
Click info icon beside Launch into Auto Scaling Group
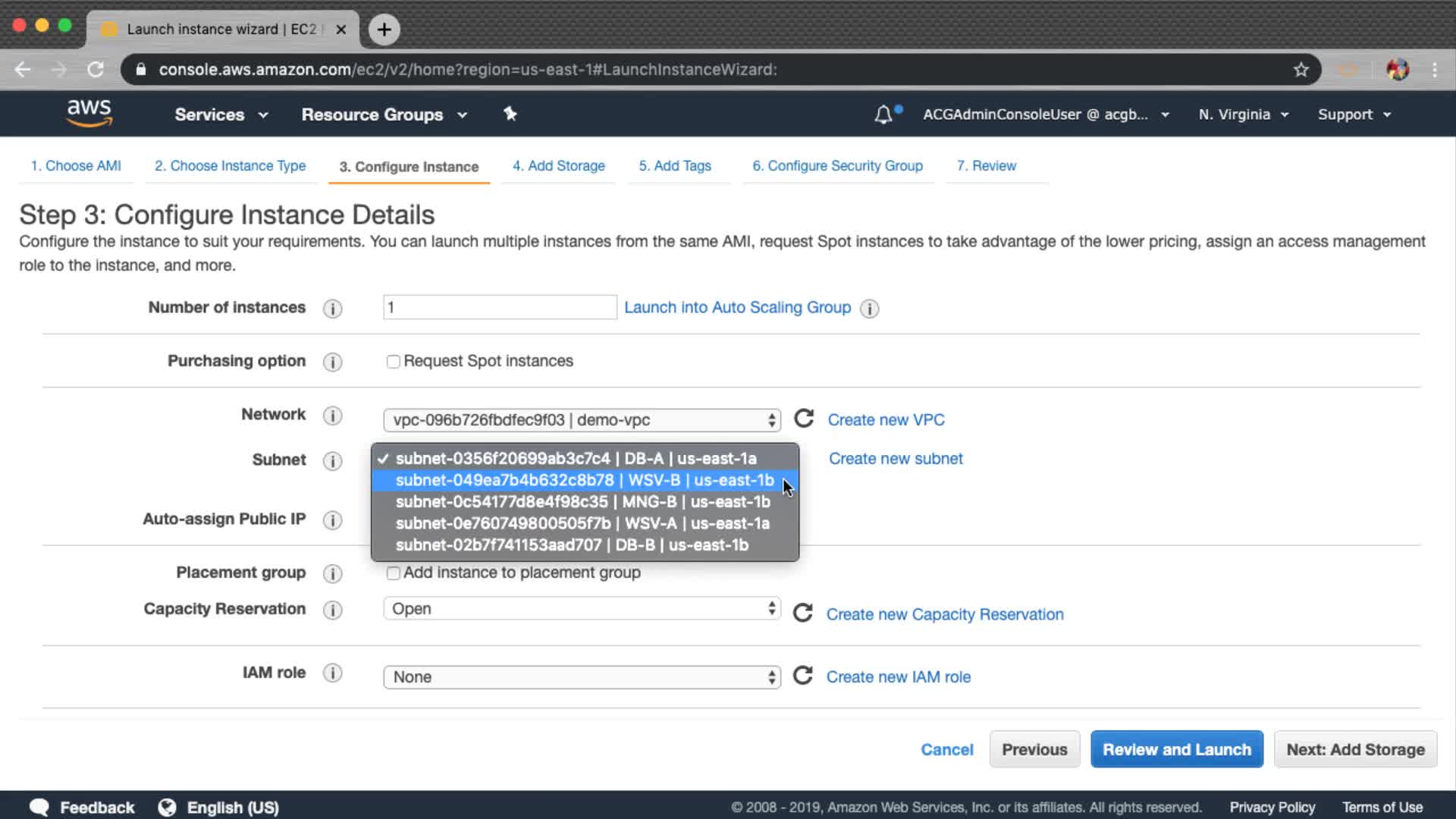(x=869, y=309)
